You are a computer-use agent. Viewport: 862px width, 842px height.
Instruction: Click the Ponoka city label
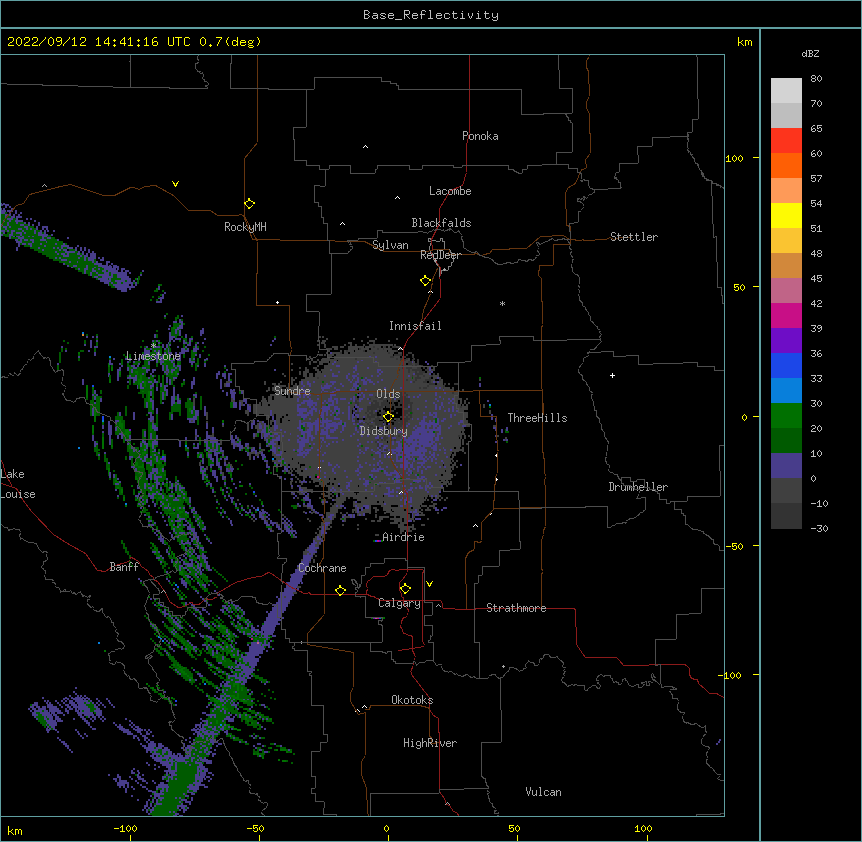[480, 136]
